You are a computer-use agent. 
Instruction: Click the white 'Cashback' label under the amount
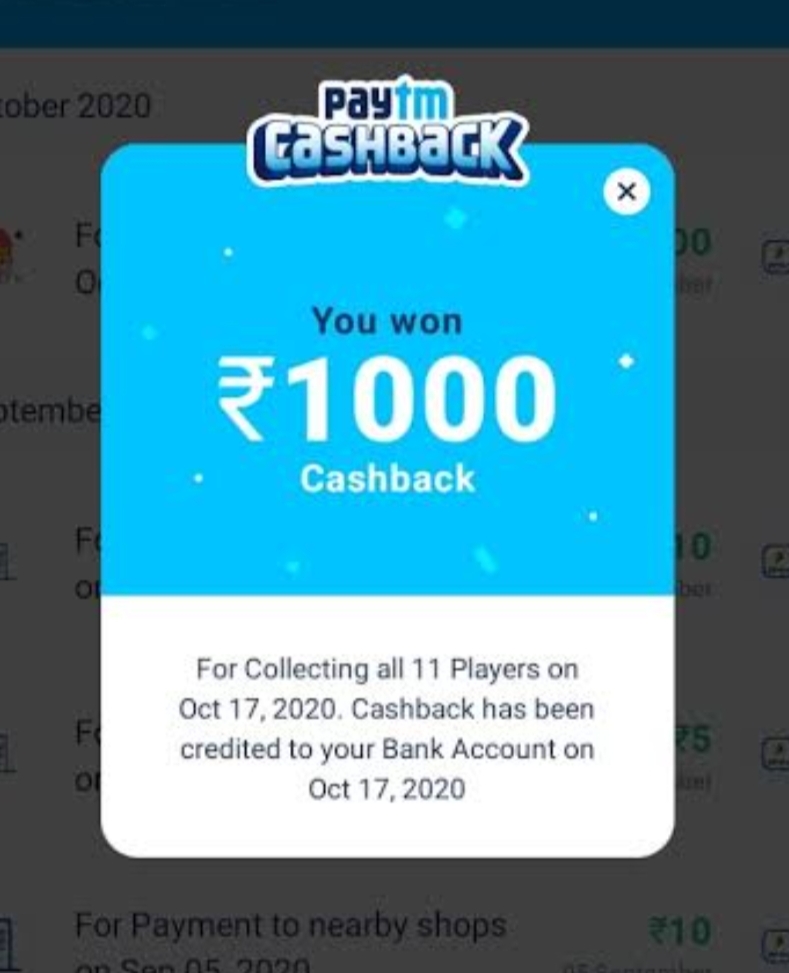(387, 479)
